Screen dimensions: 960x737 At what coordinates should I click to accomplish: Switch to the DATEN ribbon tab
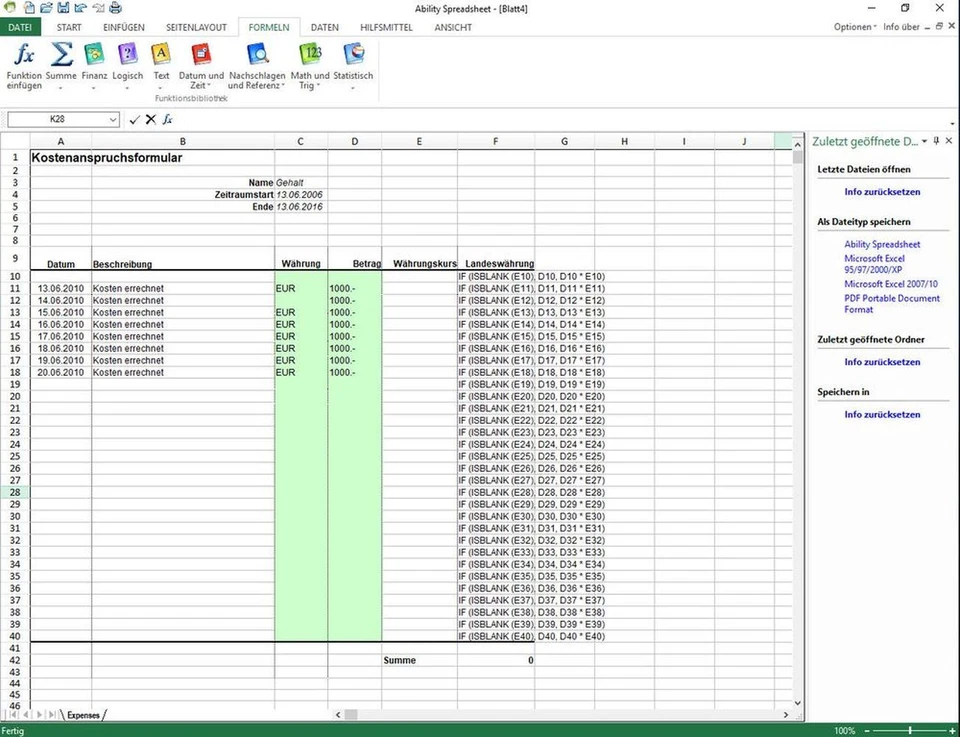coord(324,27)
